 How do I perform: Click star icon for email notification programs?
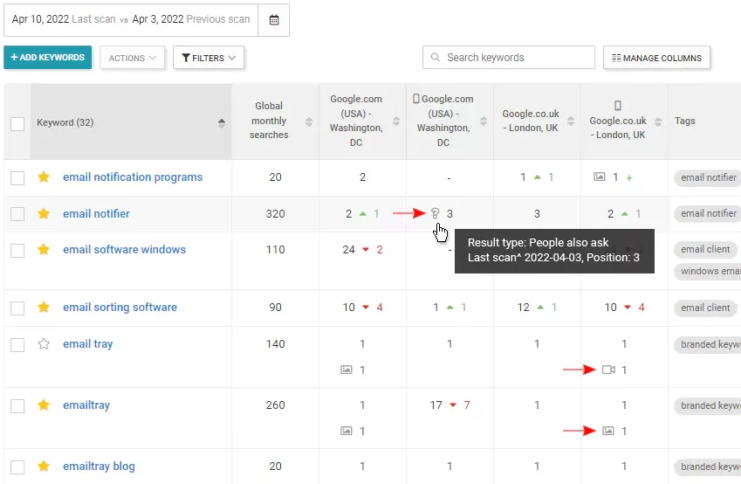[43, 177]
